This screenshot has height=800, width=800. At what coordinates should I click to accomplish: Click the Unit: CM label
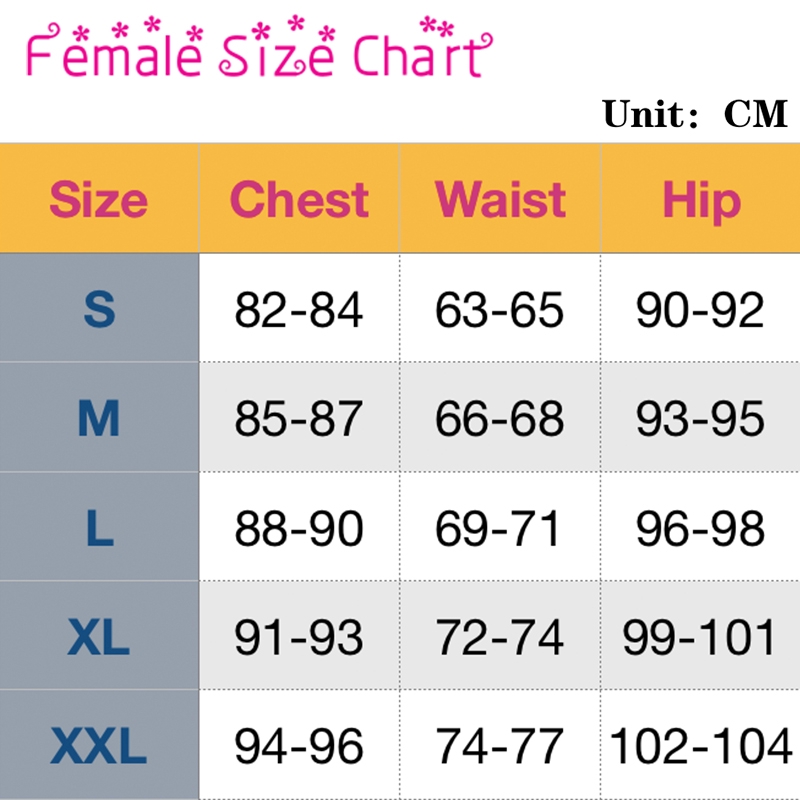coord(695,114)
